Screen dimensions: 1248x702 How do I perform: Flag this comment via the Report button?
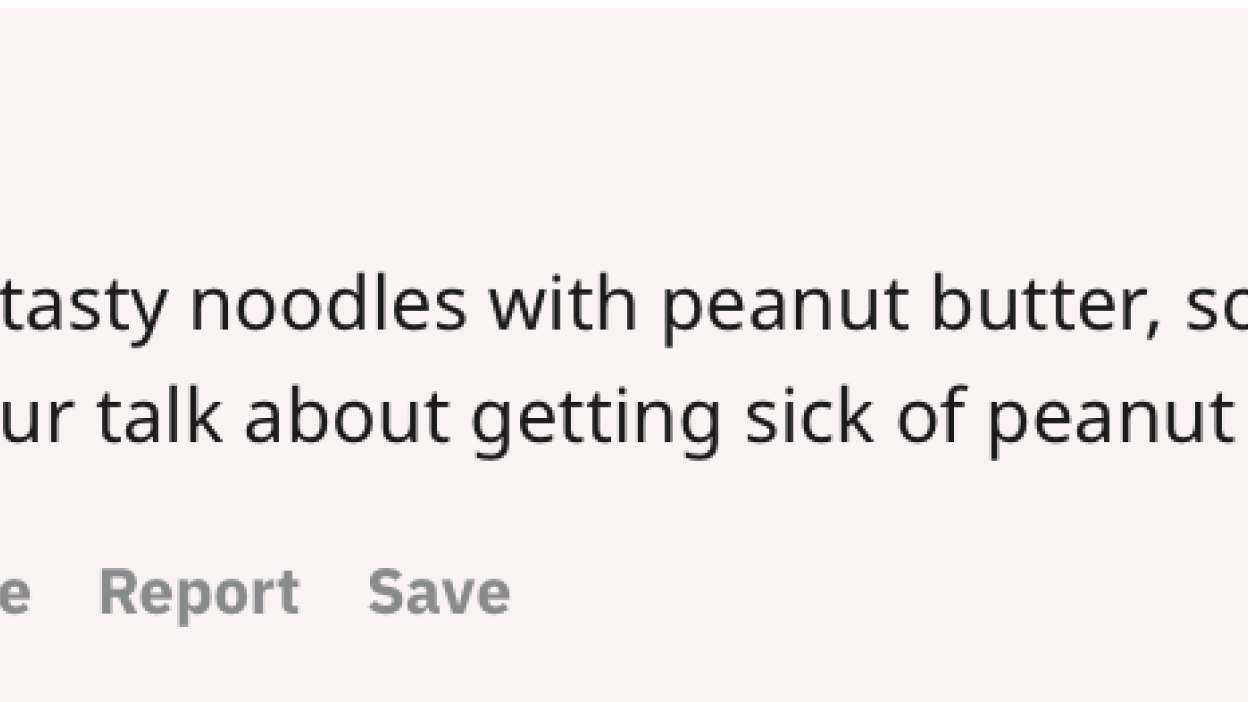199,593
